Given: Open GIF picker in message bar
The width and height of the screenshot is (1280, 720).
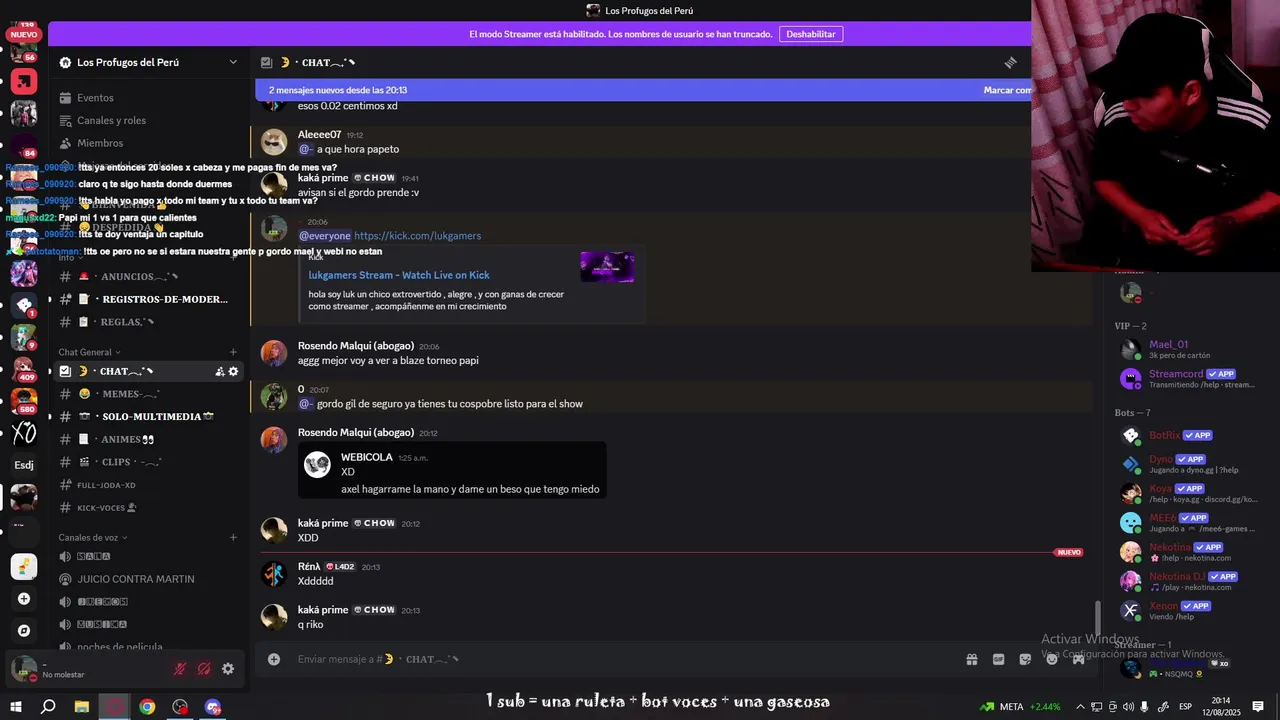Looking at the screenshot, I should tap(998, 659).
